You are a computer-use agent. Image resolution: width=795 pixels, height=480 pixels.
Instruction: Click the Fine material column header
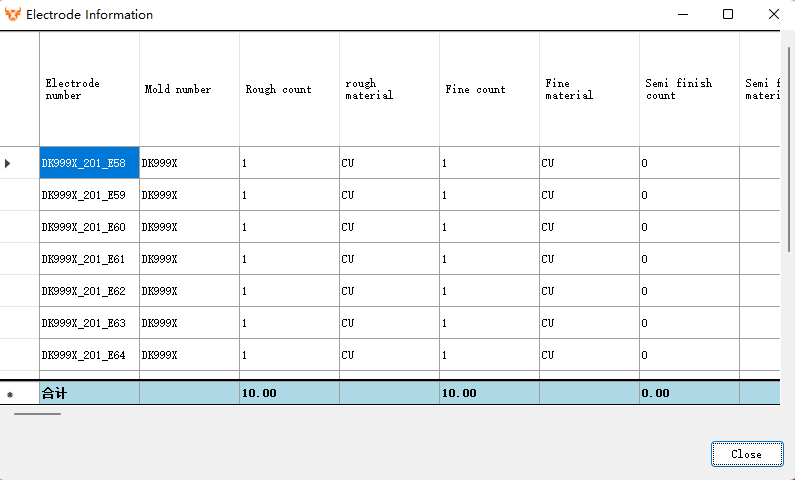tap(589, 89)
